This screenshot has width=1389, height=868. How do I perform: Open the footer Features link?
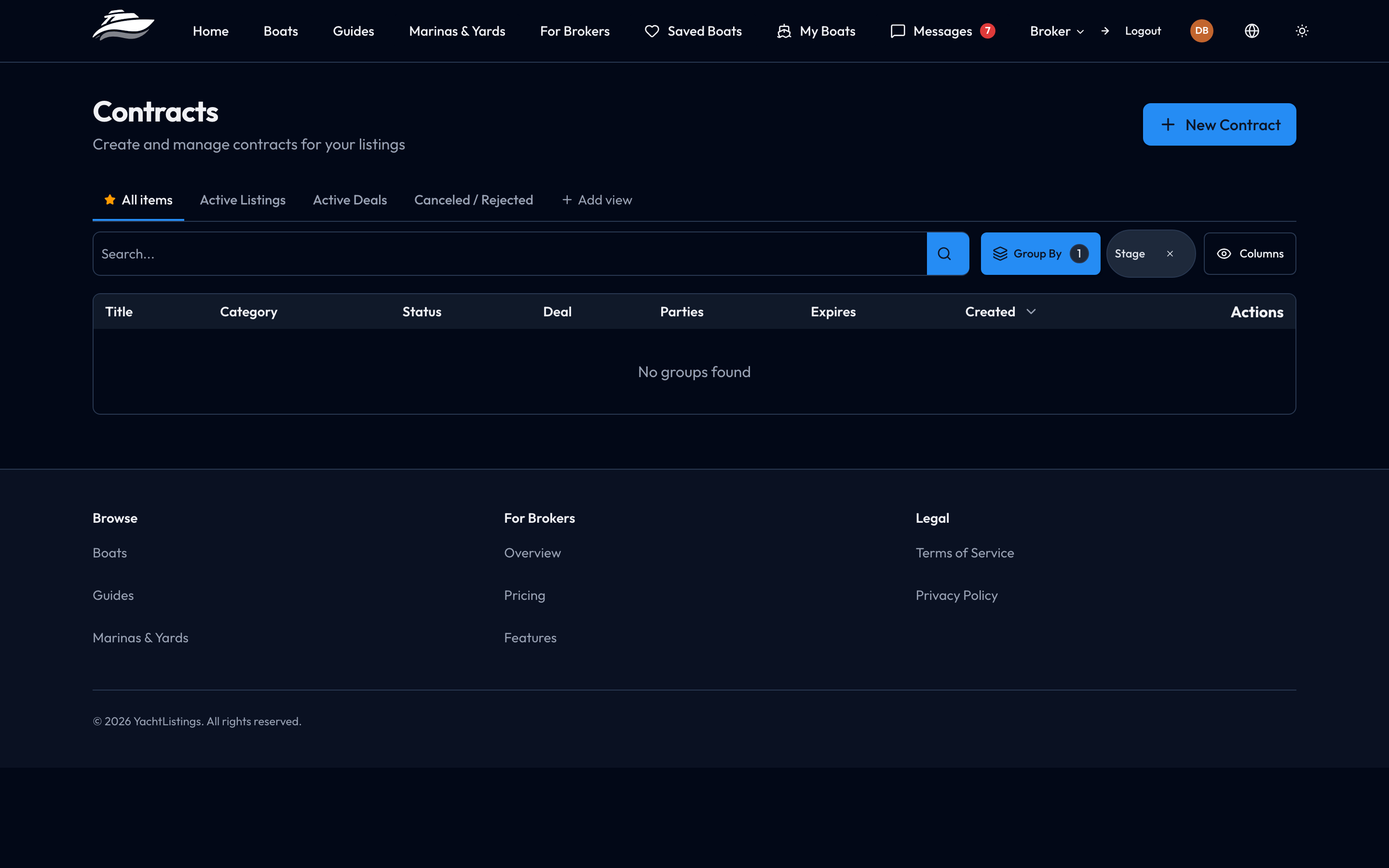pos(531,638)
